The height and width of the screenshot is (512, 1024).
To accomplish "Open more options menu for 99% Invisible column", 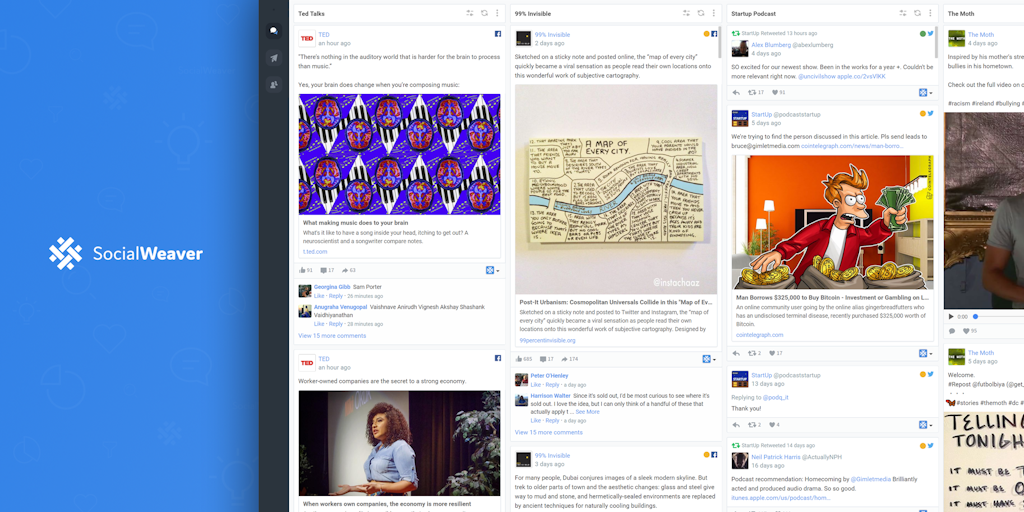I will 714,13.
